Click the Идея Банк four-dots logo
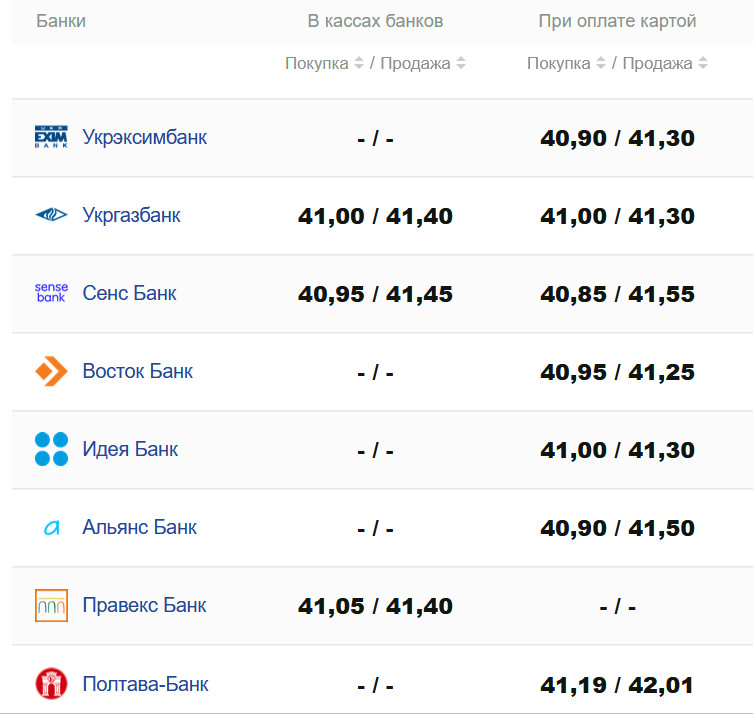The height and width of the screenshot is (714, 753). point(51,449)
